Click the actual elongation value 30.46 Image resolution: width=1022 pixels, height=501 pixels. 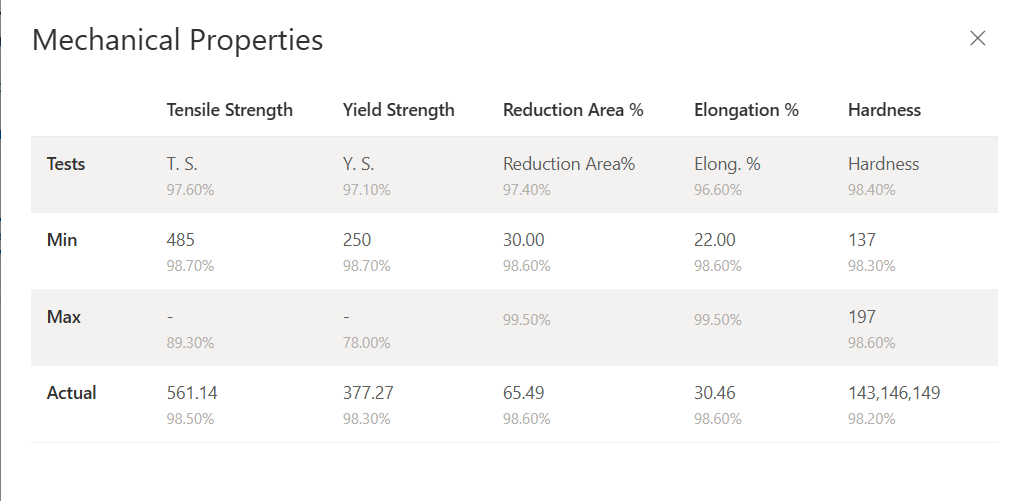[715, 393]
